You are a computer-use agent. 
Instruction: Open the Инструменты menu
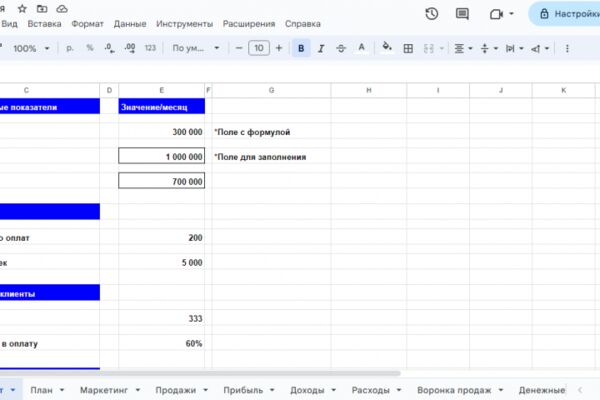(x=184, y=24)
